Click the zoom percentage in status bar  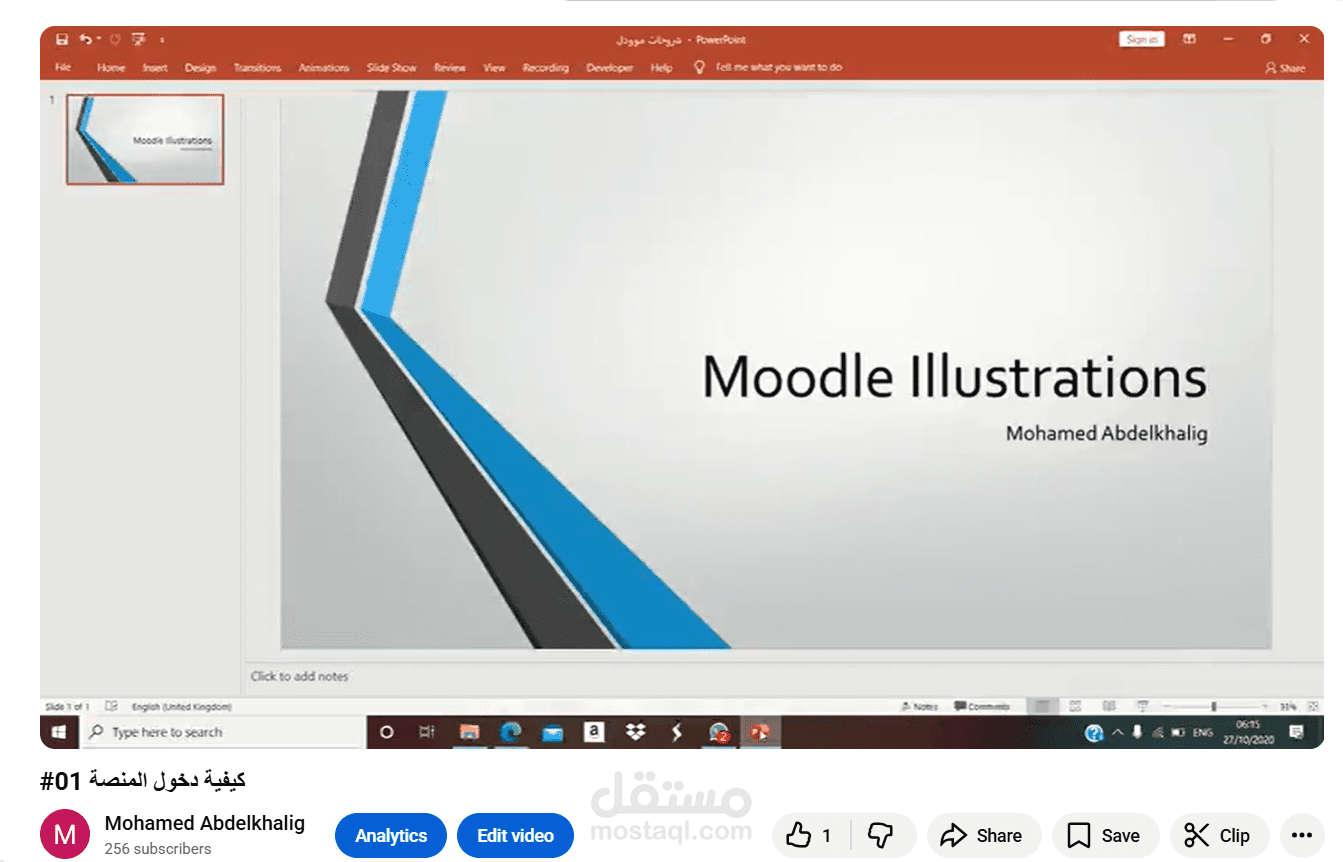coord(1288,707)
